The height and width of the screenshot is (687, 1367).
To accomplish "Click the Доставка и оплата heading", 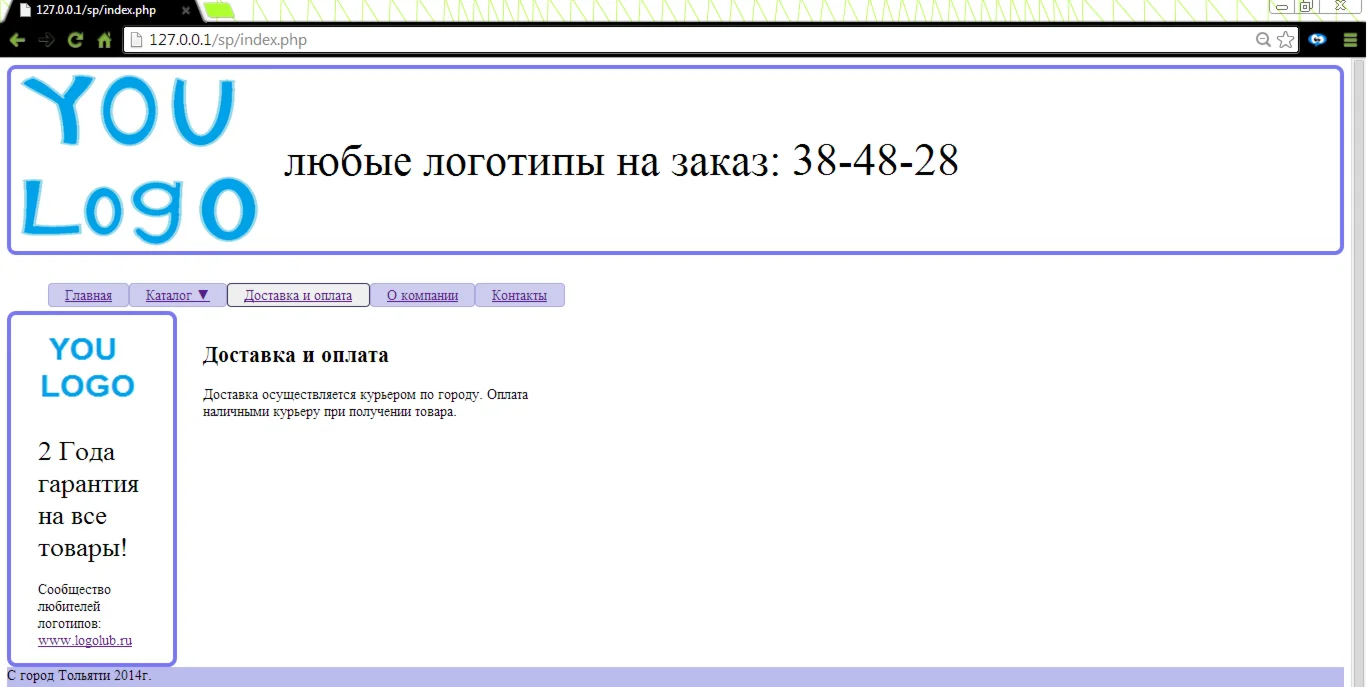I will pos(296,355).
